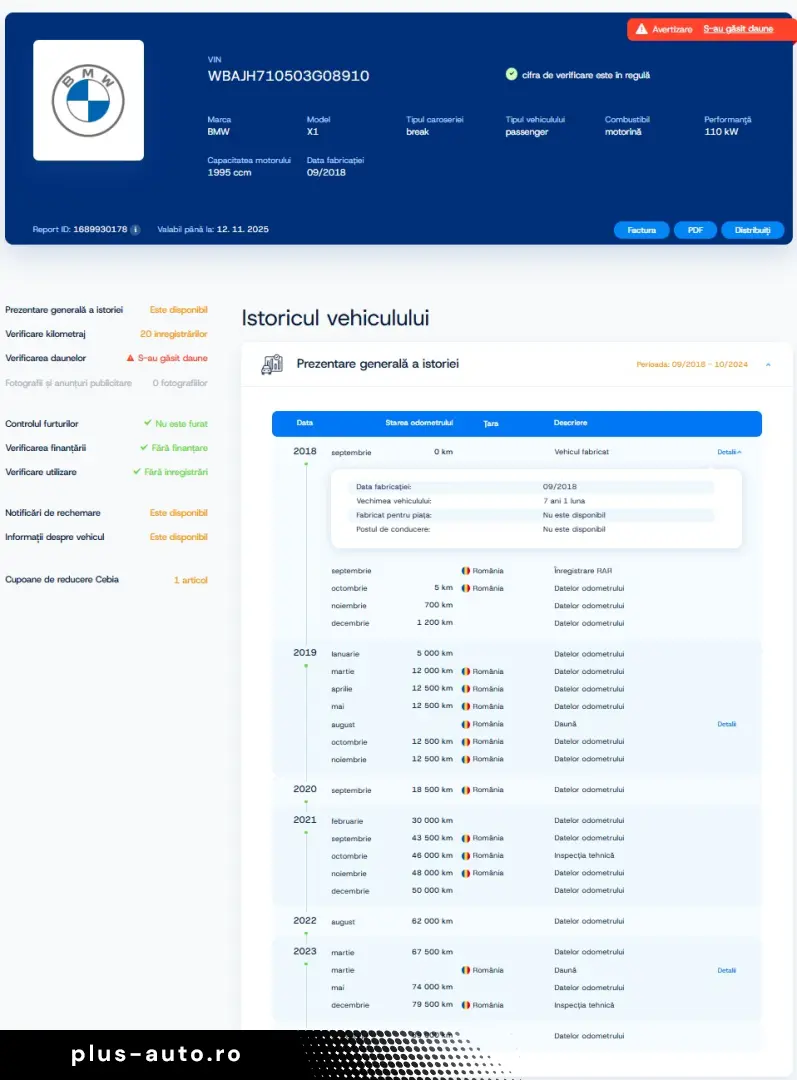797x1080 pixels.
Task: Click the Romania flag on Înregistrare RAR row
Action: point(465,571)
